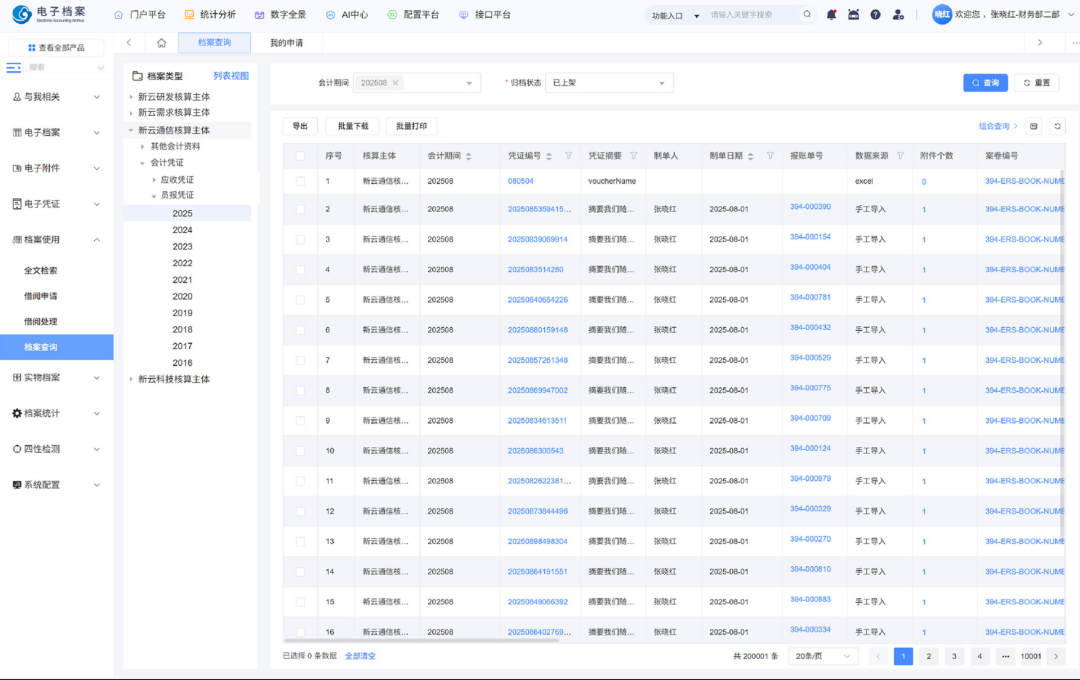Open the 20条/页 page size dropdown

pyautogui.click(x=822, y=656)
